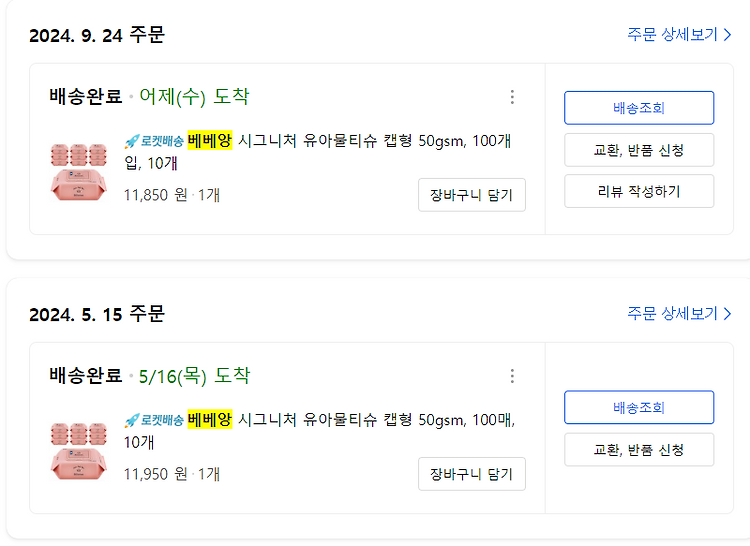Open product title ending 100매, 10개
Screen dimensions: 750x546
pos(320,431)
